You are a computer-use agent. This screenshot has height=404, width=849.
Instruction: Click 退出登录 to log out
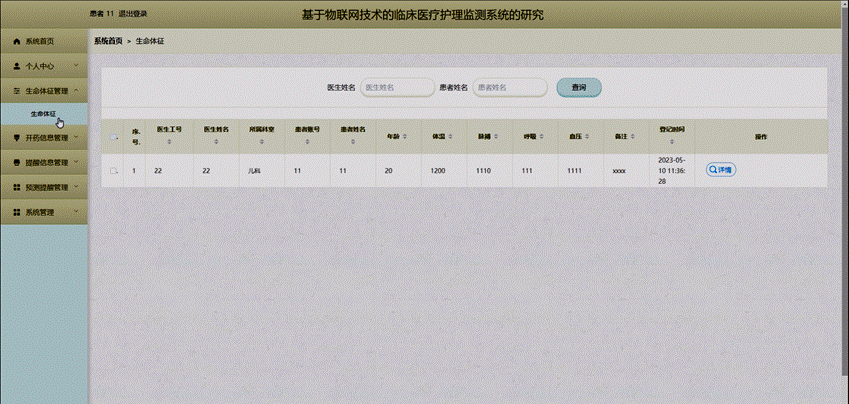[x=135, y=14]
